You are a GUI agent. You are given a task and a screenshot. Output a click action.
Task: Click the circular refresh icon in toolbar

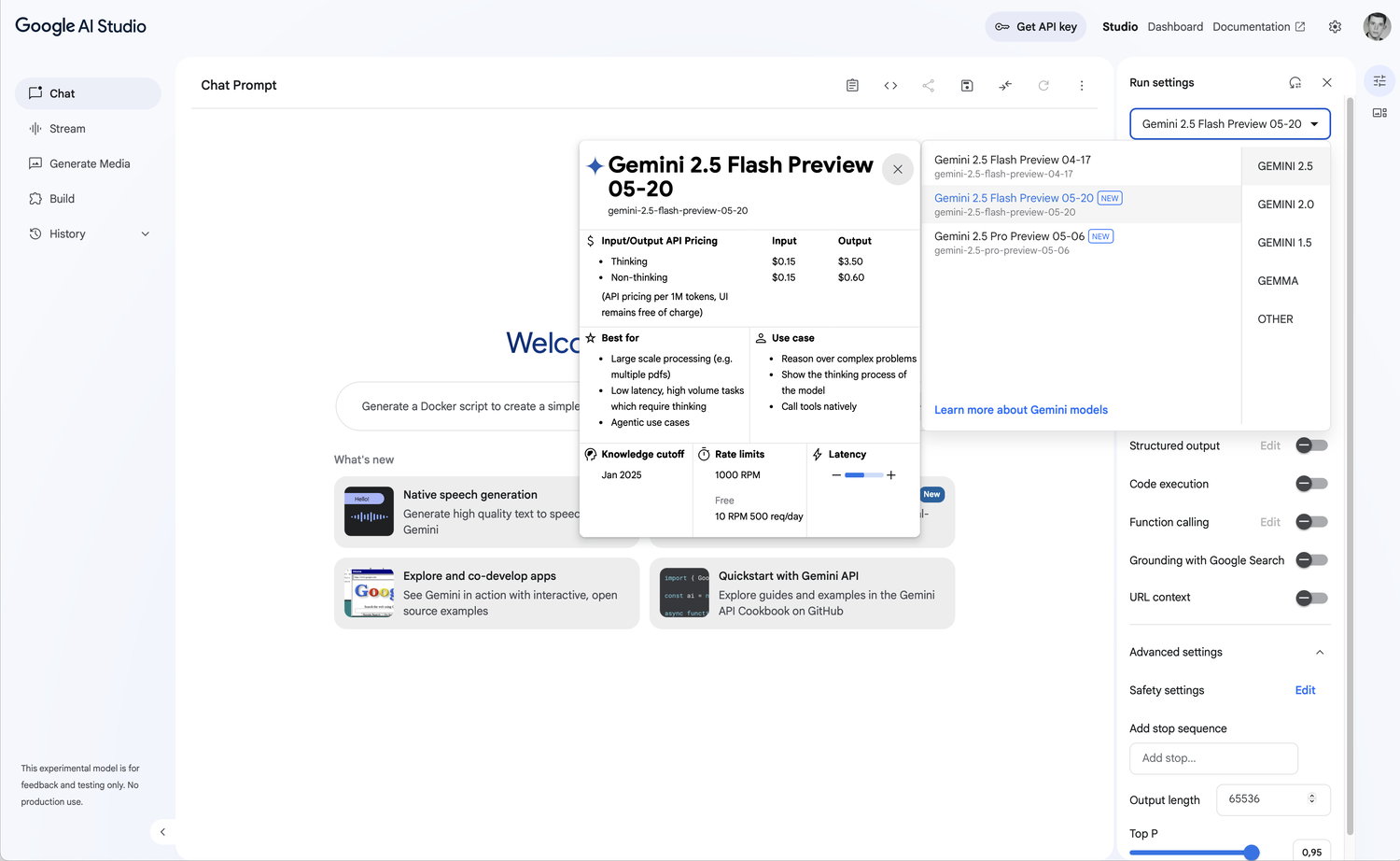click(1043, 85)
